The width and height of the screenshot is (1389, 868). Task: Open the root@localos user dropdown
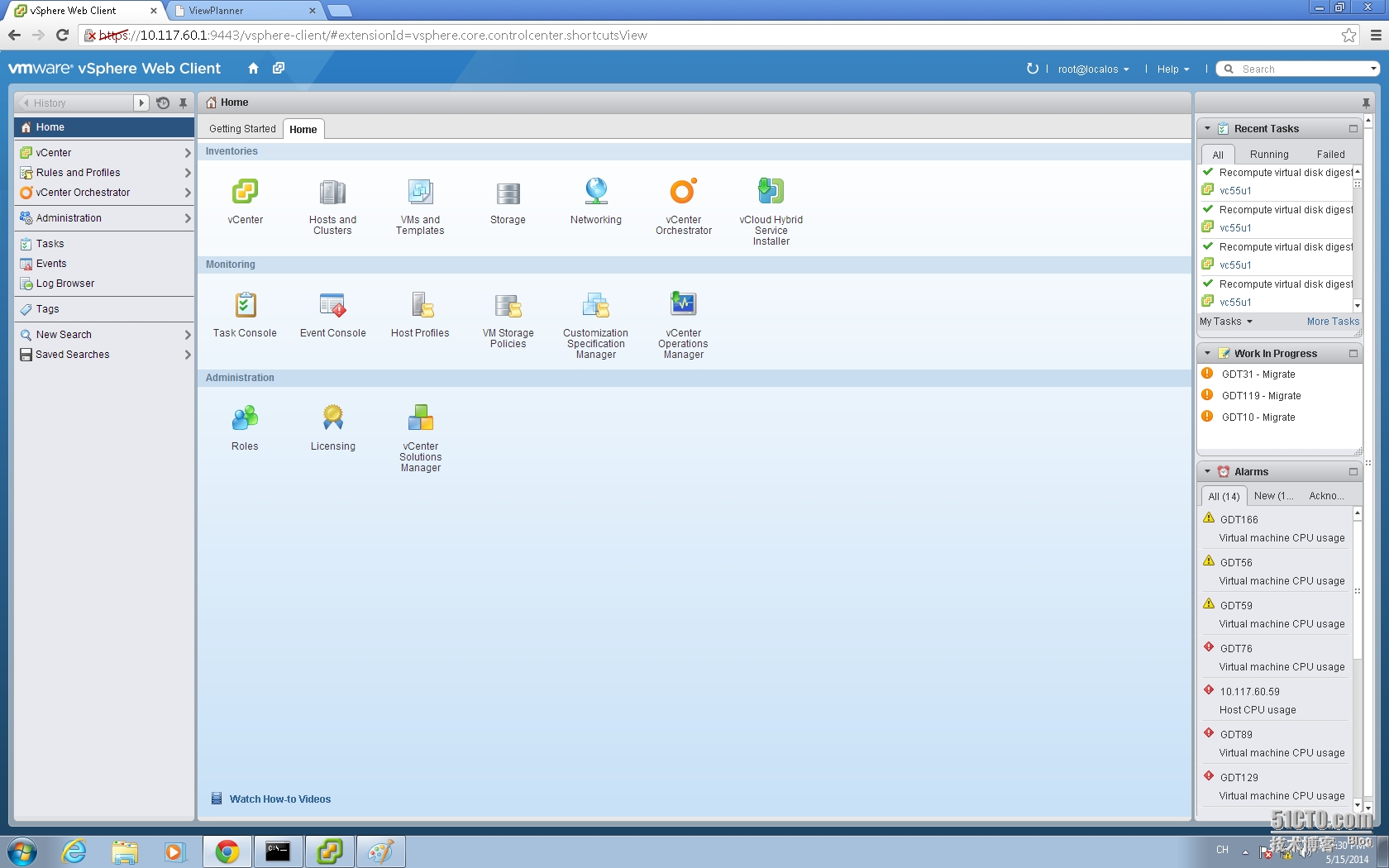[x=1093, y=69]
